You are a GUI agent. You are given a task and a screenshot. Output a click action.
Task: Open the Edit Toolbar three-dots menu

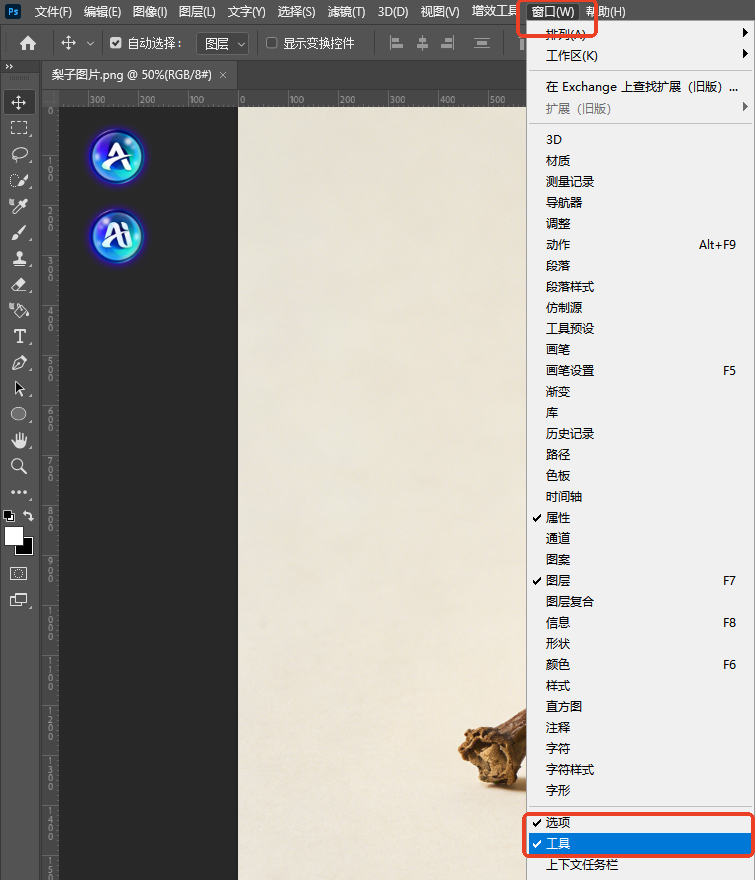pyautogui.click(x=19, y=492)
